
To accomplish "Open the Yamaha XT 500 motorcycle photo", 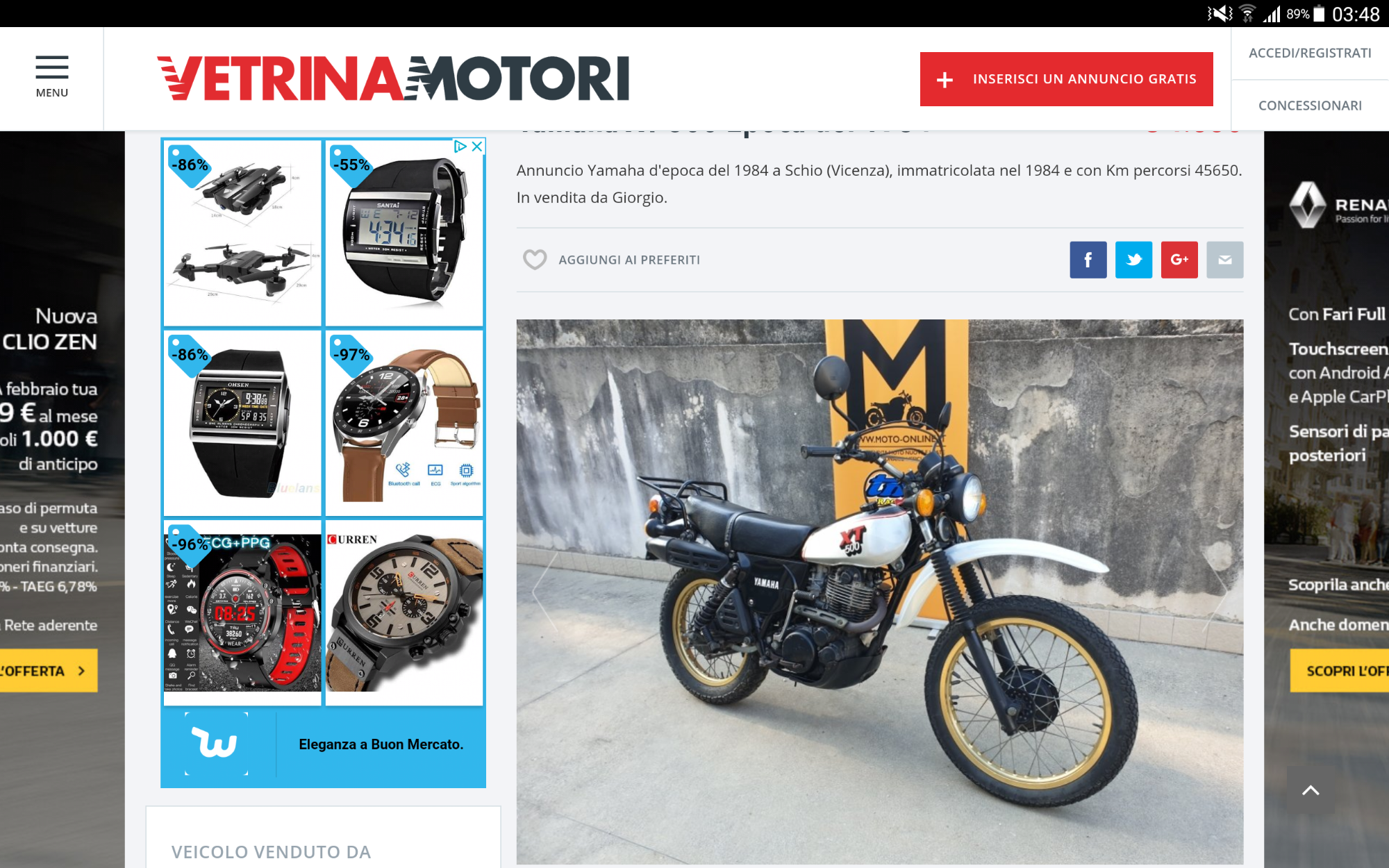I will tap(880, 592).
